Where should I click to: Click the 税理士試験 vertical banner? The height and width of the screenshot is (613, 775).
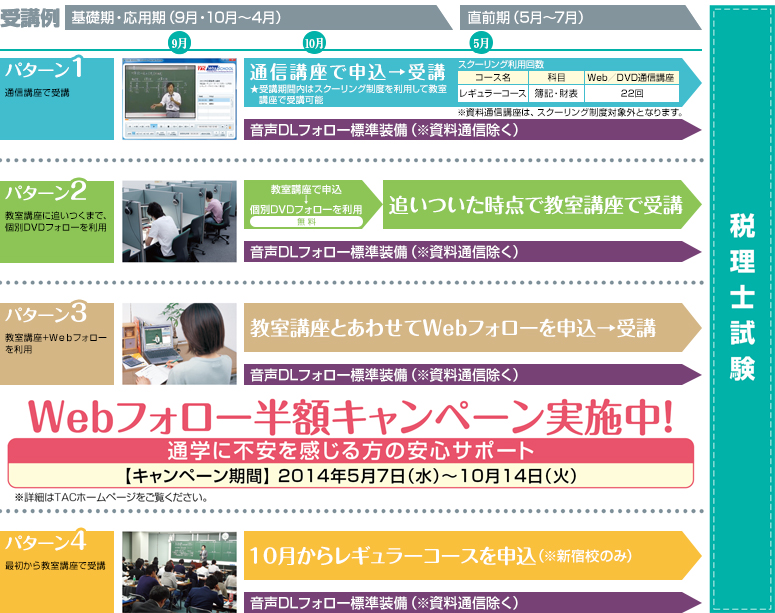pyautogui.click(x=742, y=300)
